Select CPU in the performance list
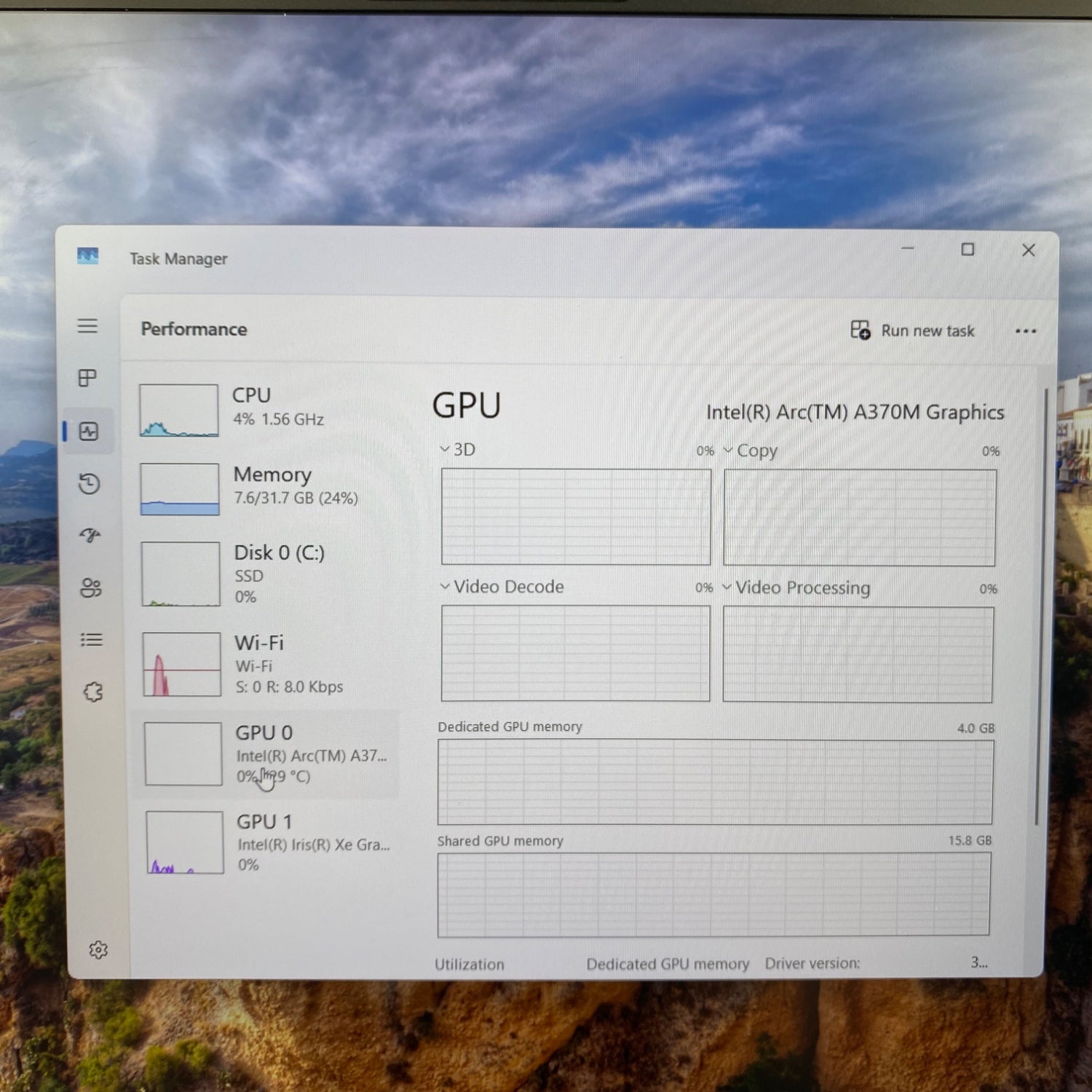This screenshot has width=1092, height=1092. pyautogui.click(x=266, y=409)
